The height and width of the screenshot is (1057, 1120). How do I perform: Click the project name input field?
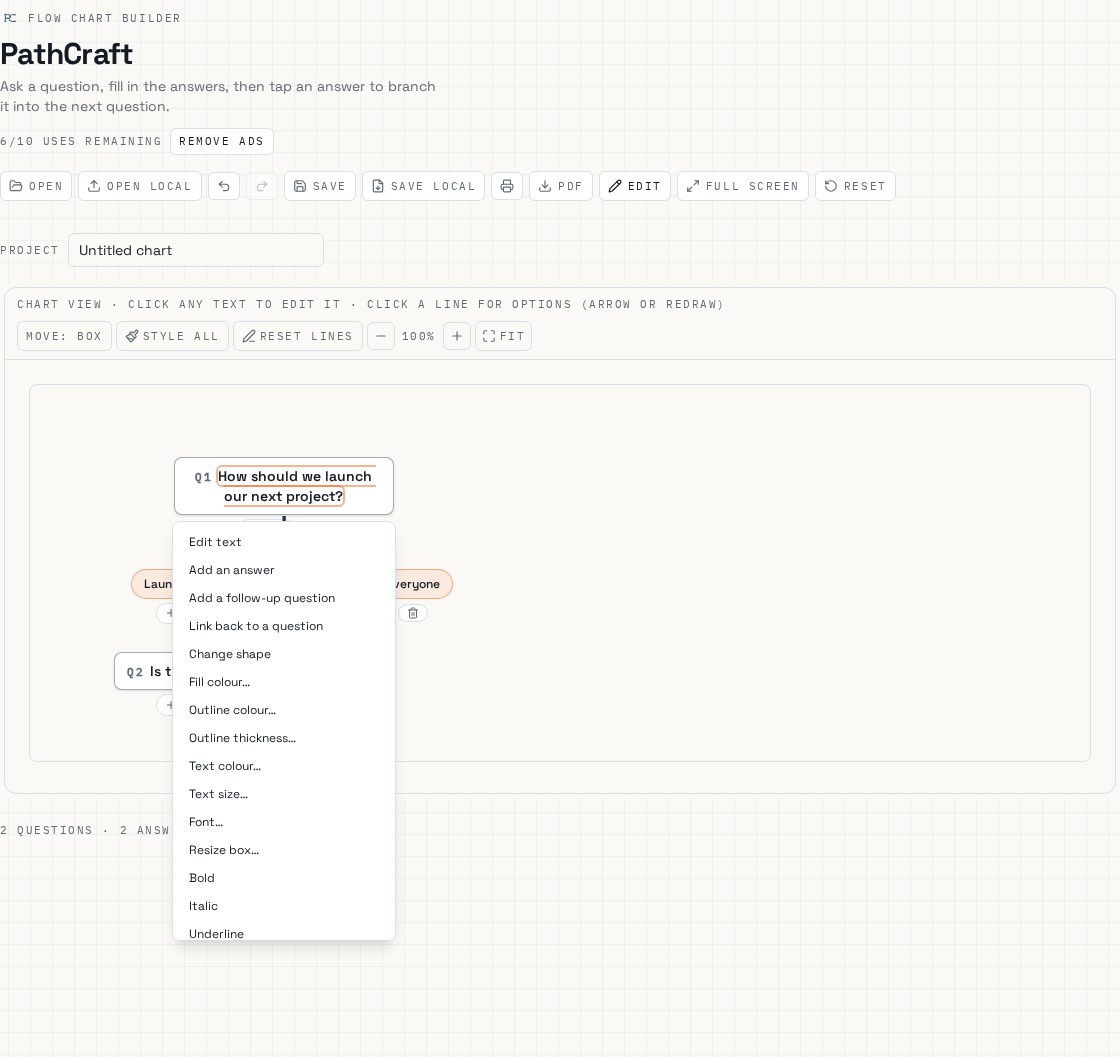[196, 250]
